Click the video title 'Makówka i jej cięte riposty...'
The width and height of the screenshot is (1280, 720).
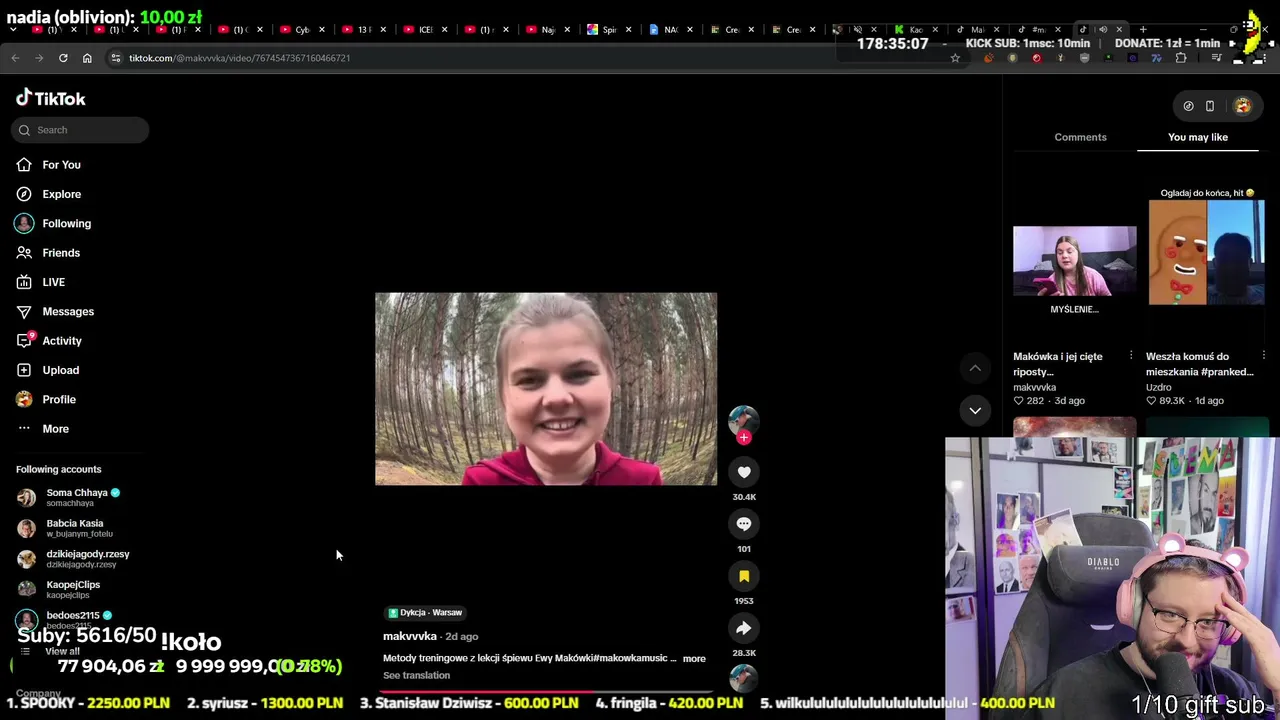point(1058,364)
